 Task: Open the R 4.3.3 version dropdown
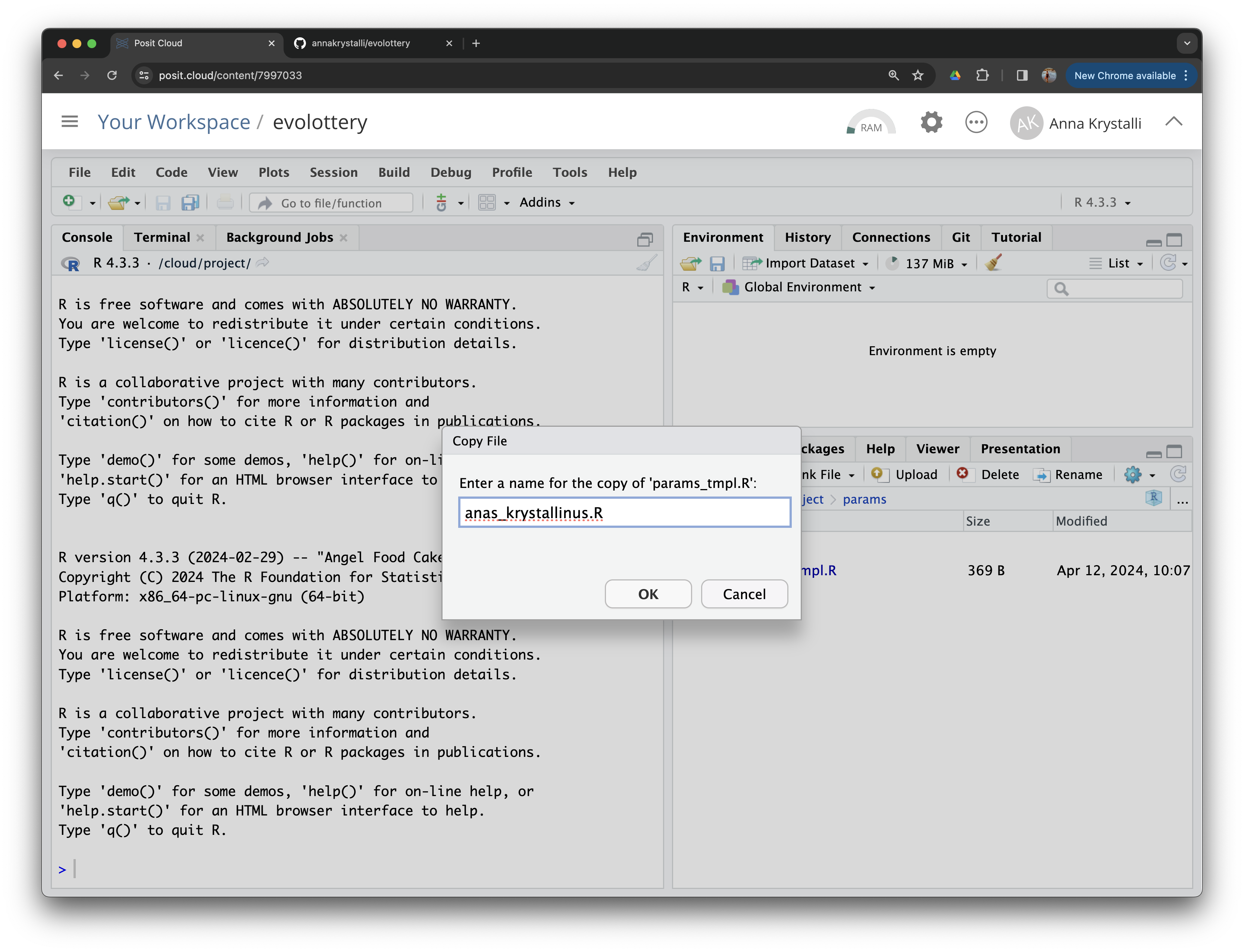1102,202
